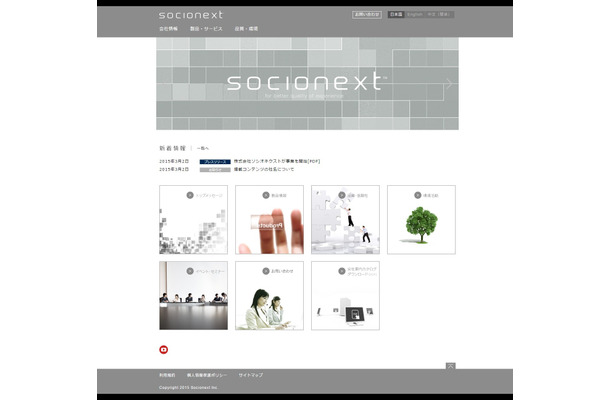Open the 一覧へ news list link
The height and width of the screenshot is (400, 610).
point(203,148)
